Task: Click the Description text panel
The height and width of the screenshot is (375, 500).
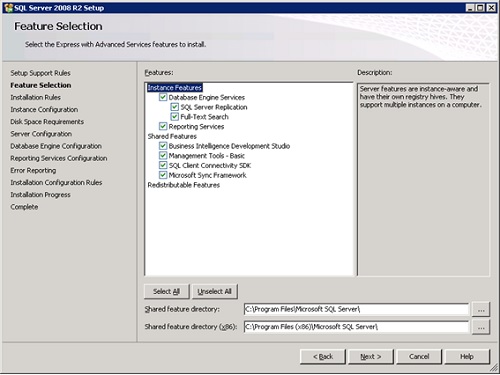Action: click(423, 179)
